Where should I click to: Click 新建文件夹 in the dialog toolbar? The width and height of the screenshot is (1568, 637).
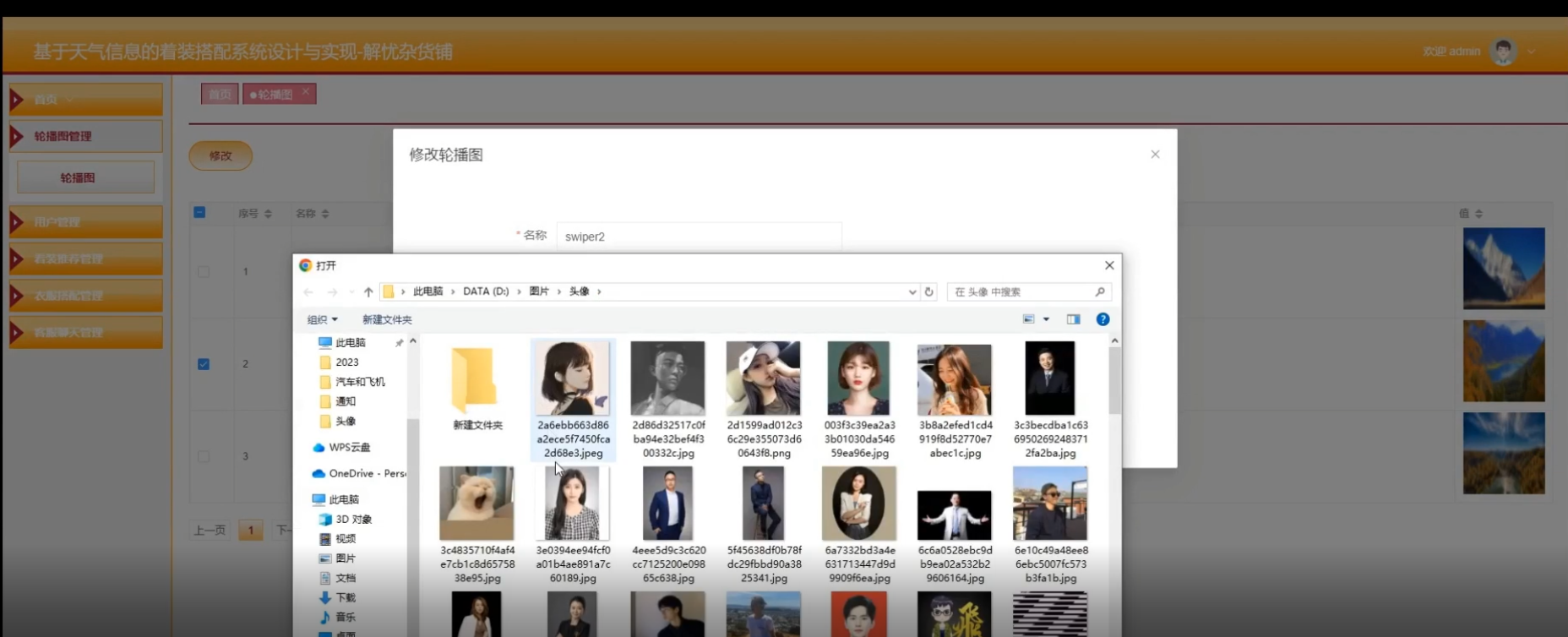(x=387, y=319)
